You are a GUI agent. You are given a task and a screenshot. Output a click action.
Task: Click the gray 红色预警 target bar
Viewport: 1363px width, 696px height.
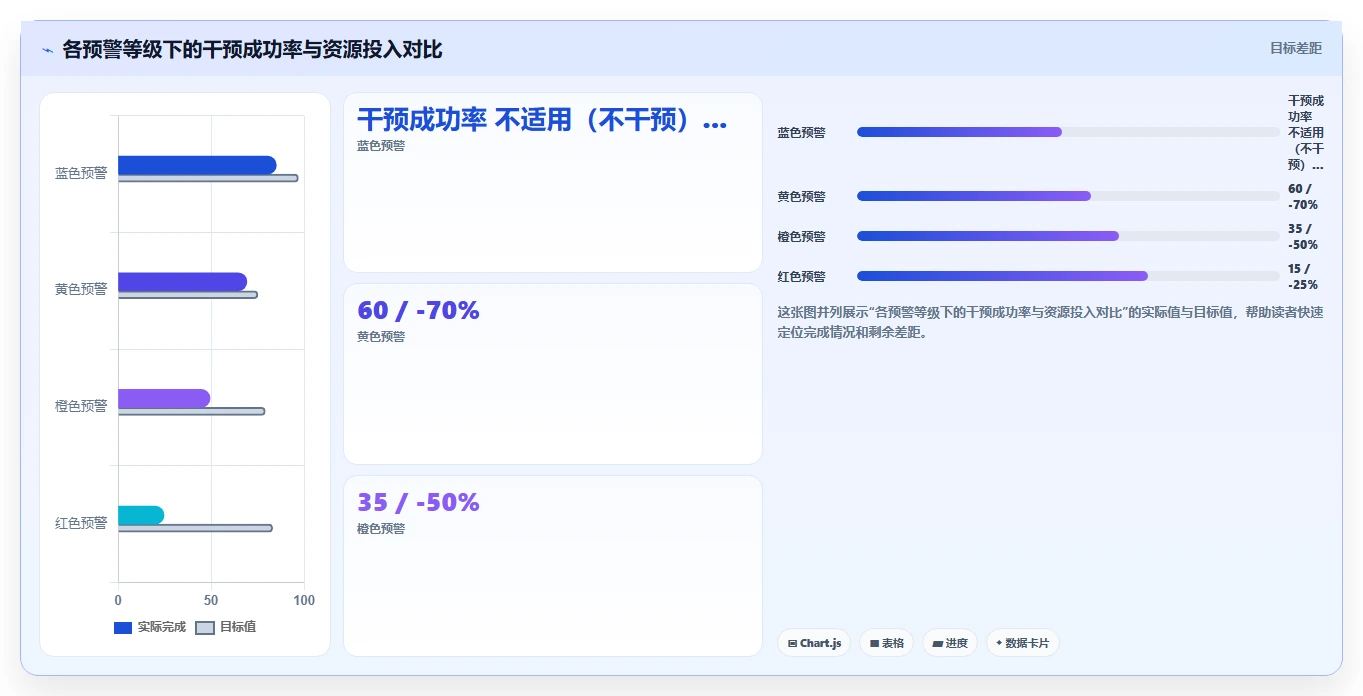coord(195,528)
